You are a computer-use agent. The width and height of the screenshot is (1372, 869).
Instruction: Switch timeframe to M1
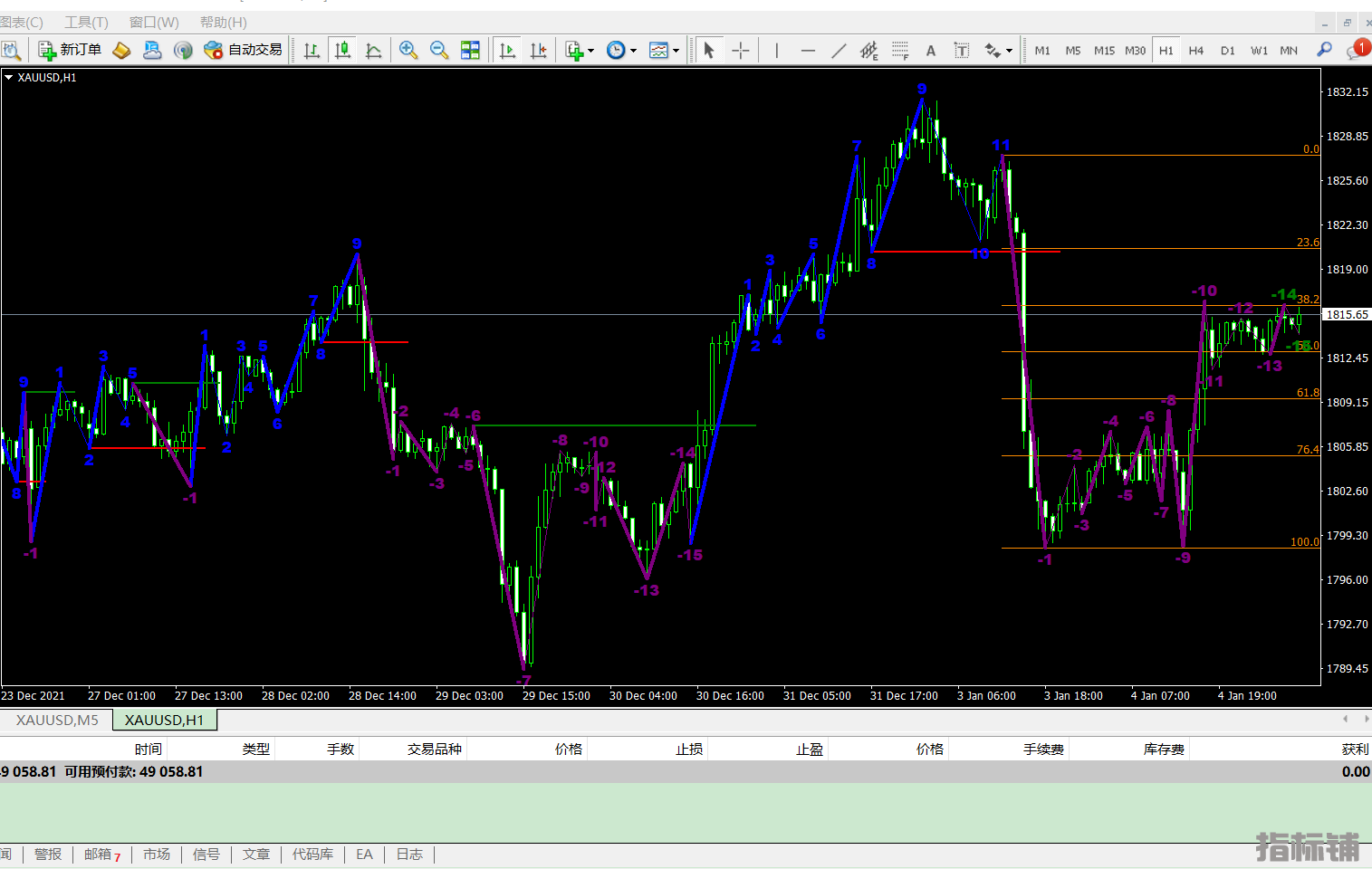[1042, 50]
